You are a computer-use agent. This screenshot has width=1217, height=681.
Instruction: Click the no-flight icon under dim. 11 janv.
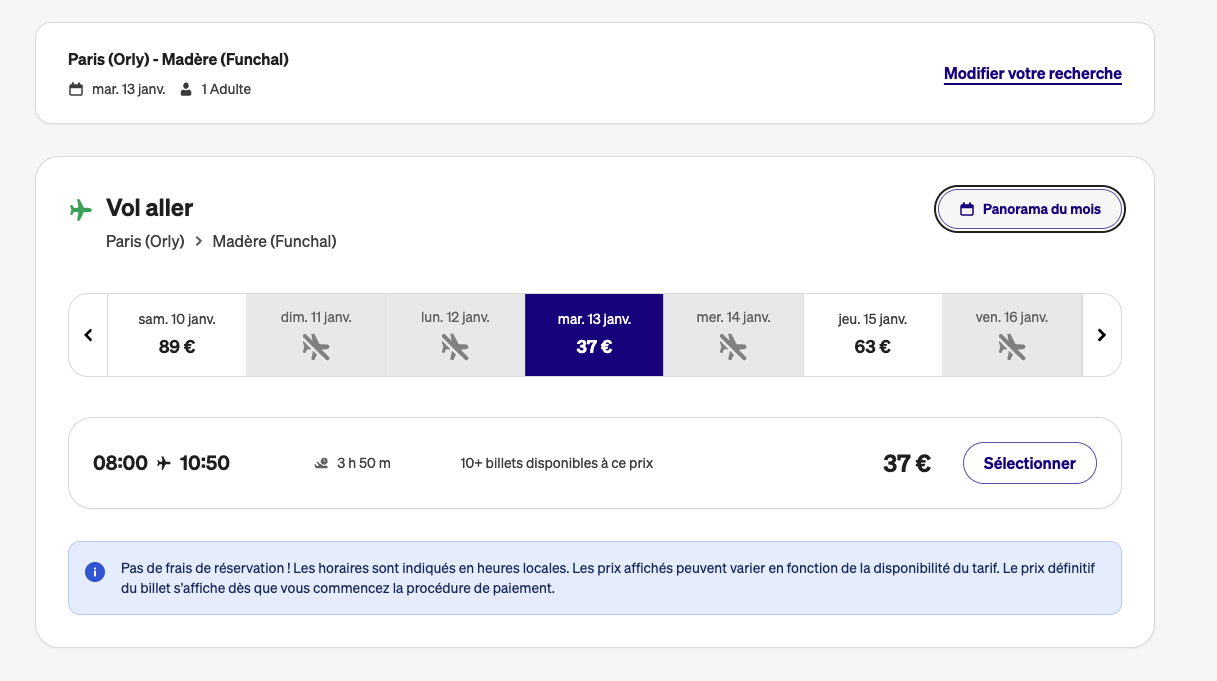[x=316, y=347]
